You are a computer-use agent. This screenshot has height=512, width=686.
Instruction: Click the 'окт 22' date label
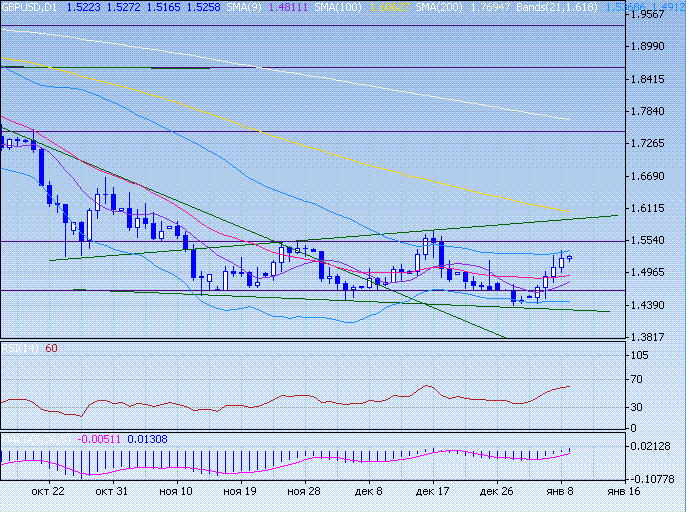(x=48, y=491)
